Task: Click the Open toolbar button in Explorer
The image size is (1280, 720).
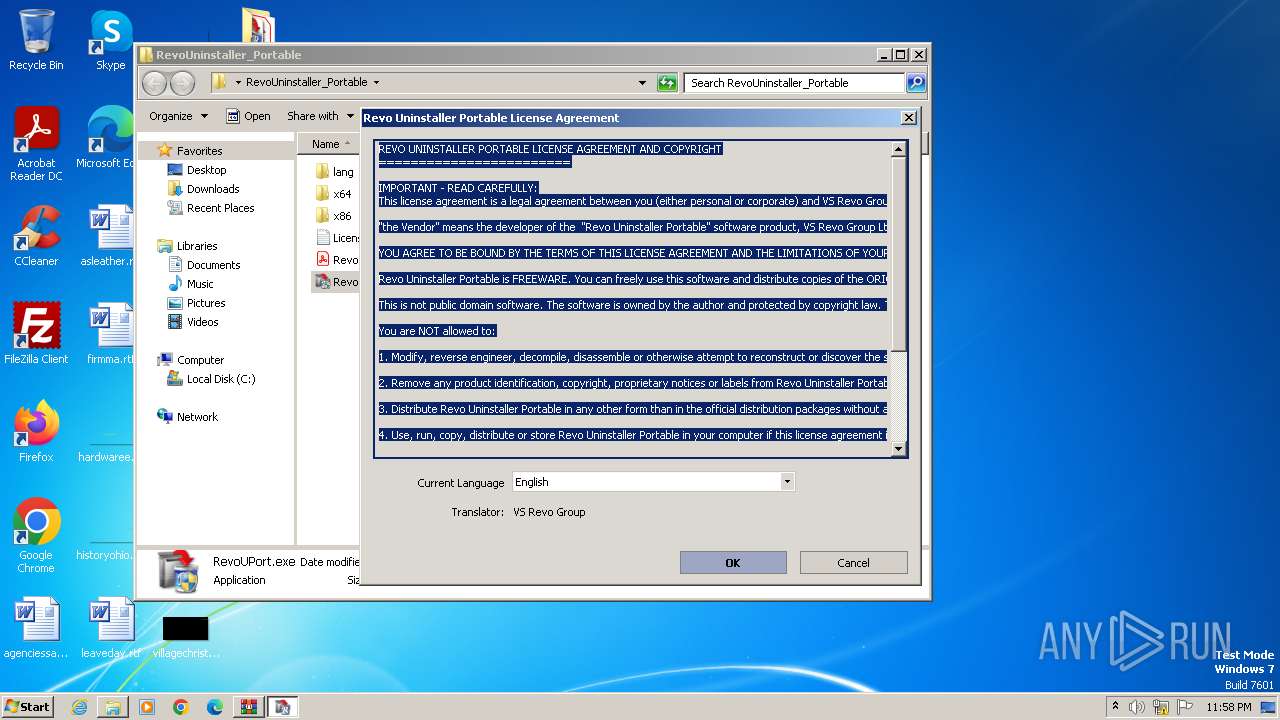Action: 248,116
